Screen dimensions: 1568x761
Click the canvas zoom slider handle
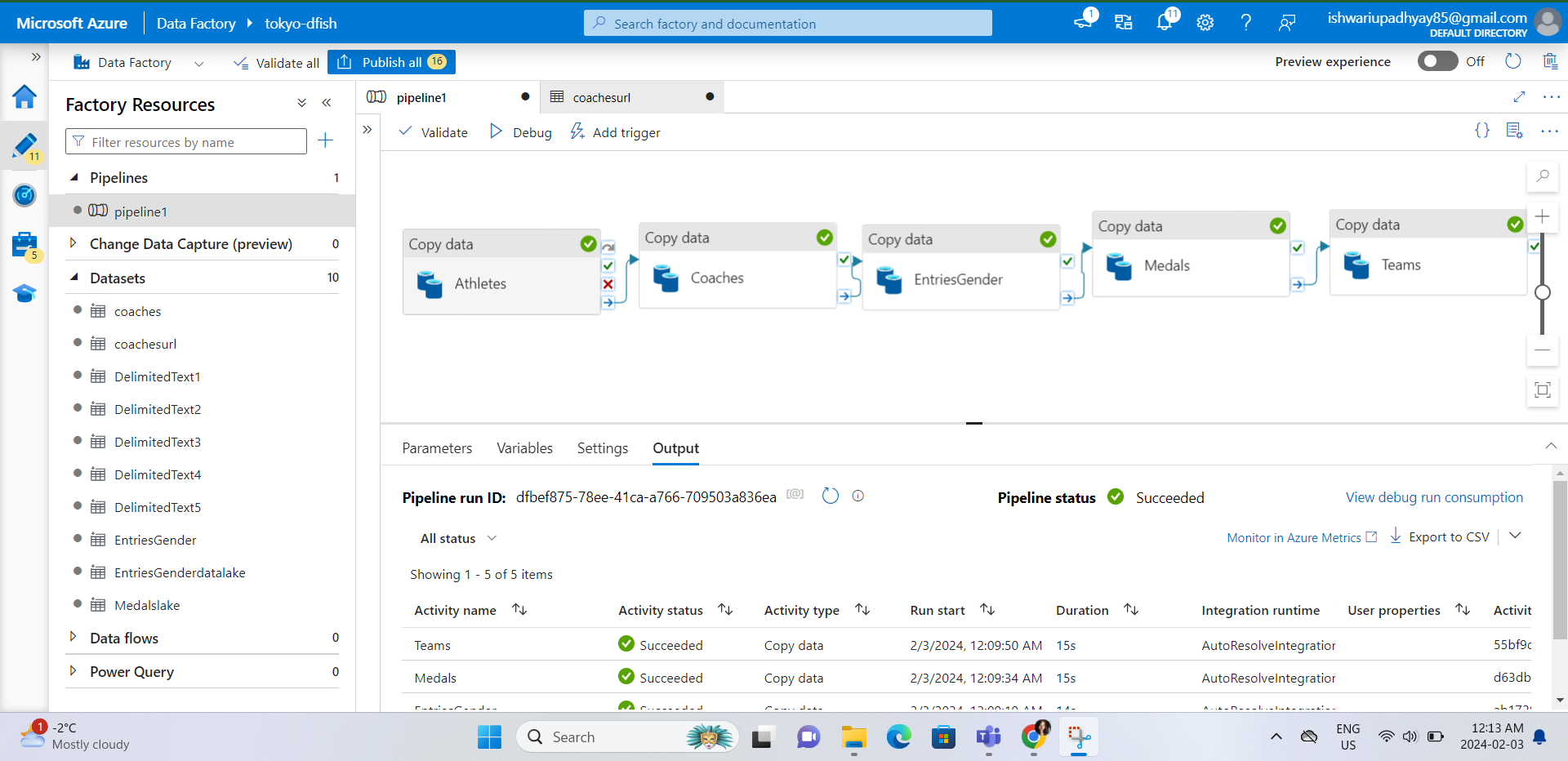tap(1542, 292)
